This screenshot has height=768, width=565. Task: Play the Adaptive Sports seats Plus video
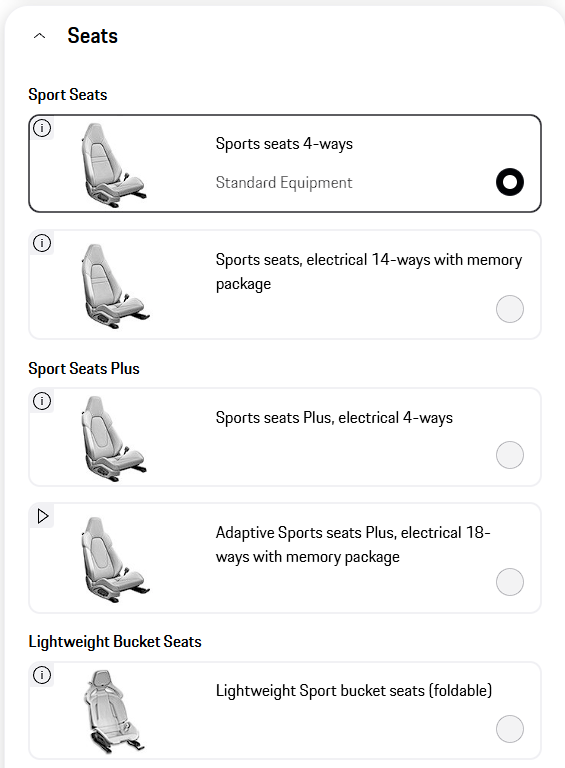(43, 516)
